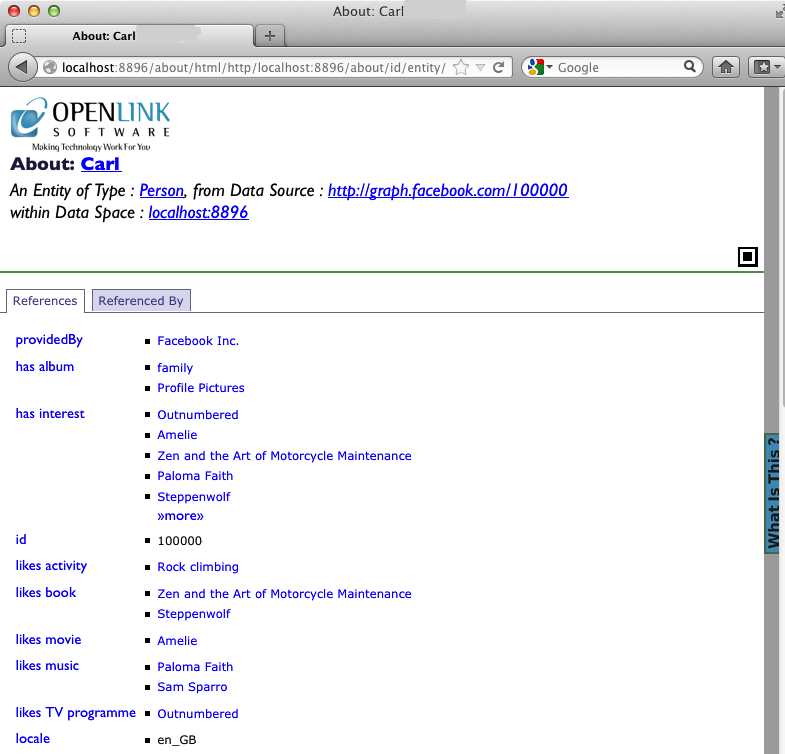Open the What Is This? side panel
Screen dimensions: 785x754
tap(772, 492)
